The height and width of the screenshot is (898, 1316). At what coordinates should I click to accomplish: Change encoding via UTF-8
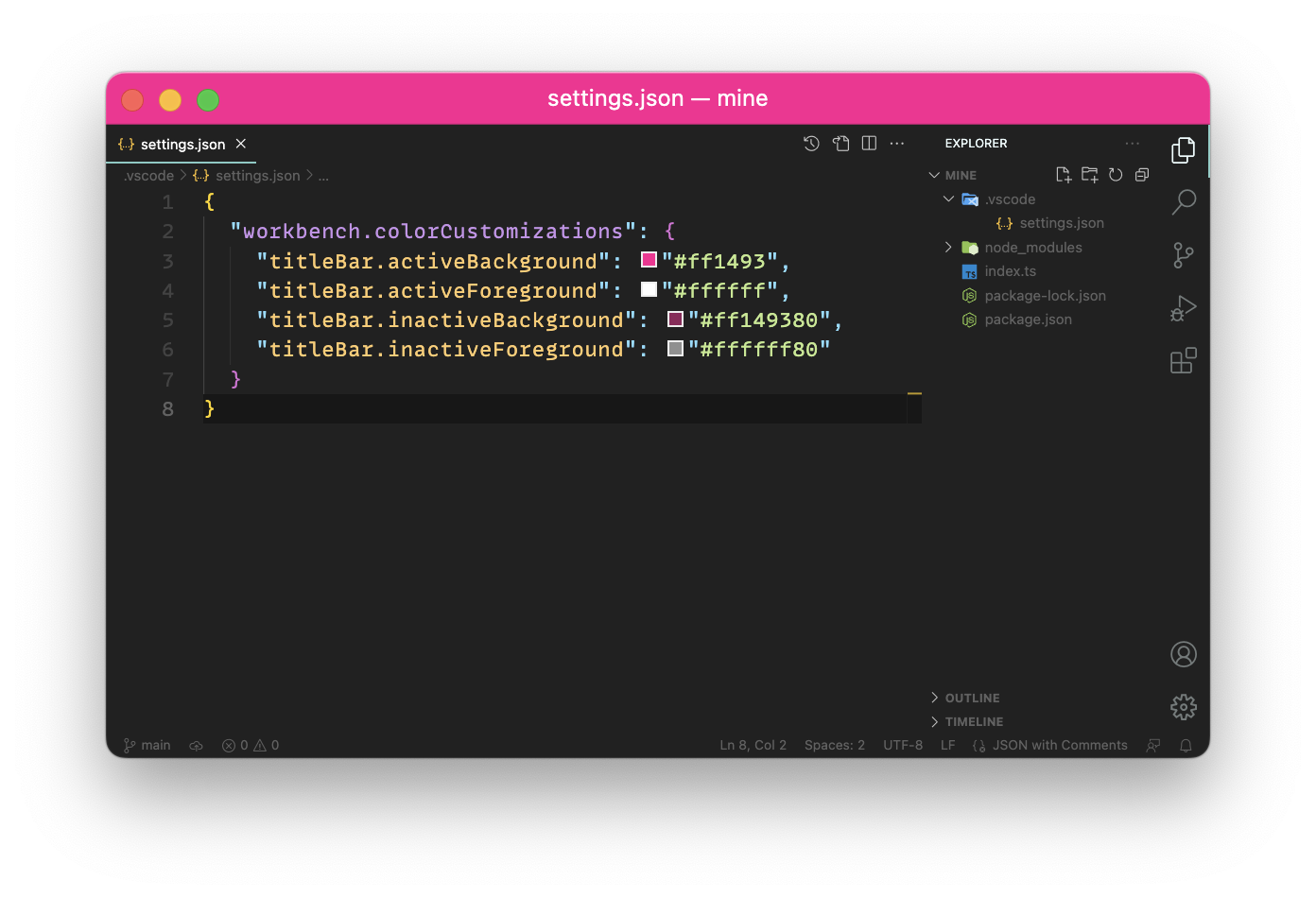[x=902, y=745]
